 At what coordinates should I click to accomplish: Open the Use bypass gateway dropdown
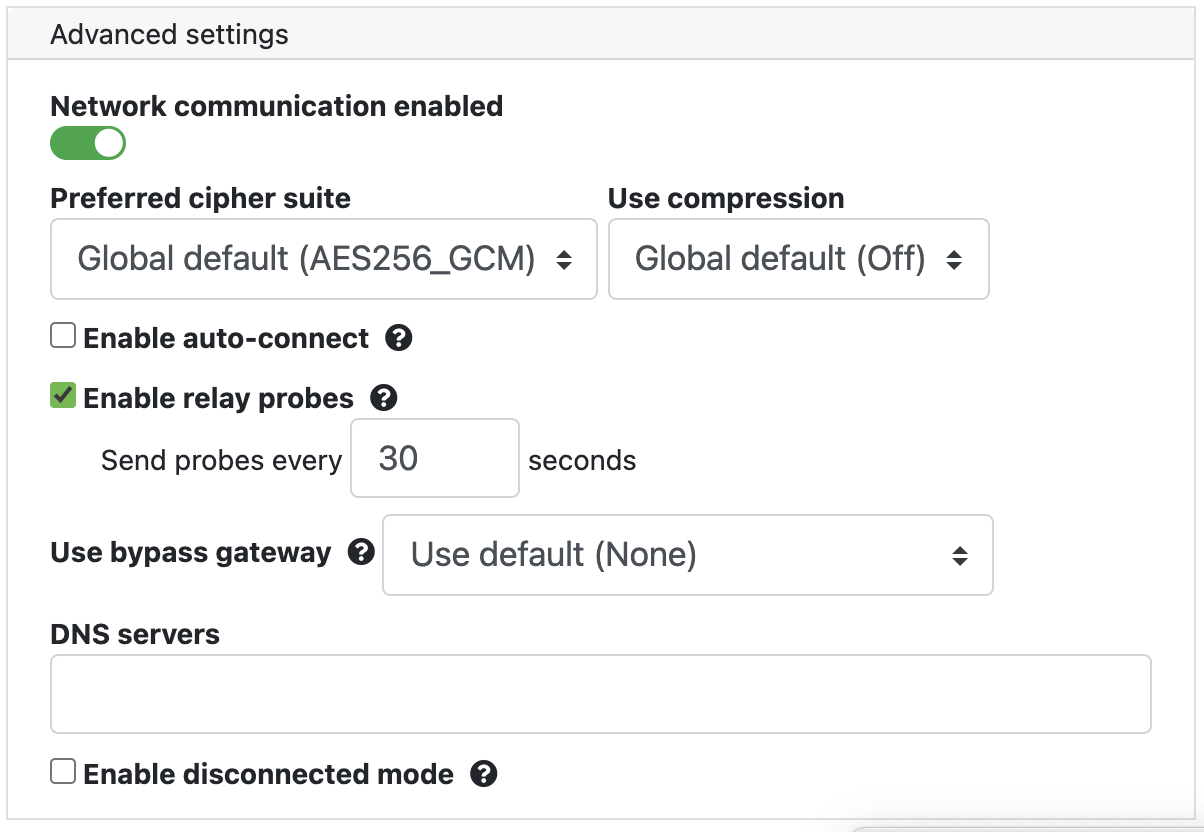tap(687, 555)
